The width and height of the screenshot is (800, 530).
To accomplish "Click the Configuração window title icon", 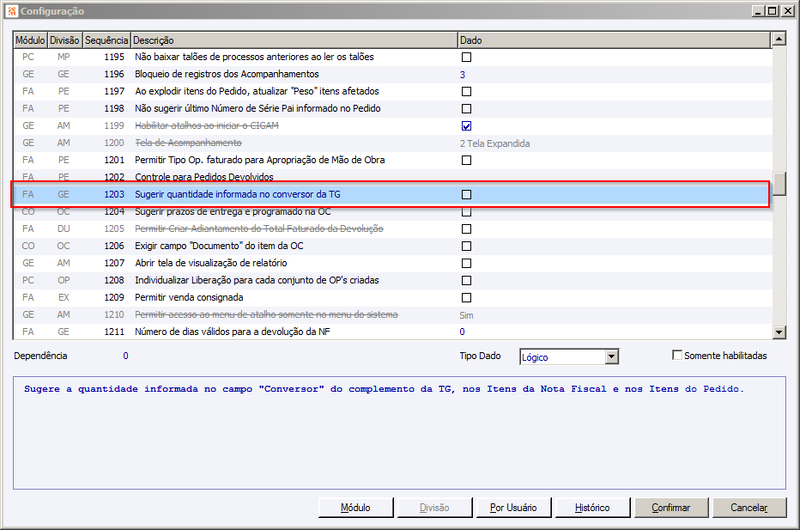I will coord(12,11).
